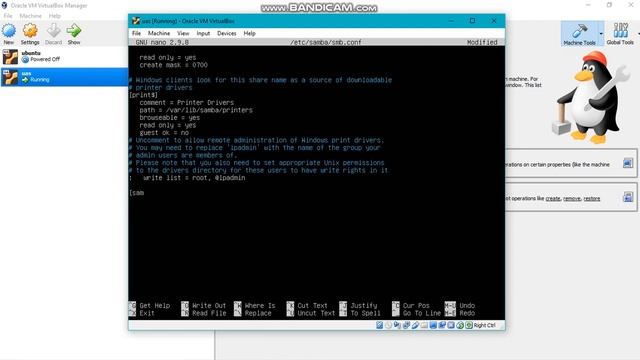Click the Justify shortcut in nano footer
Image resolution: width=640 pixels, height=360 pixels.
358,305
